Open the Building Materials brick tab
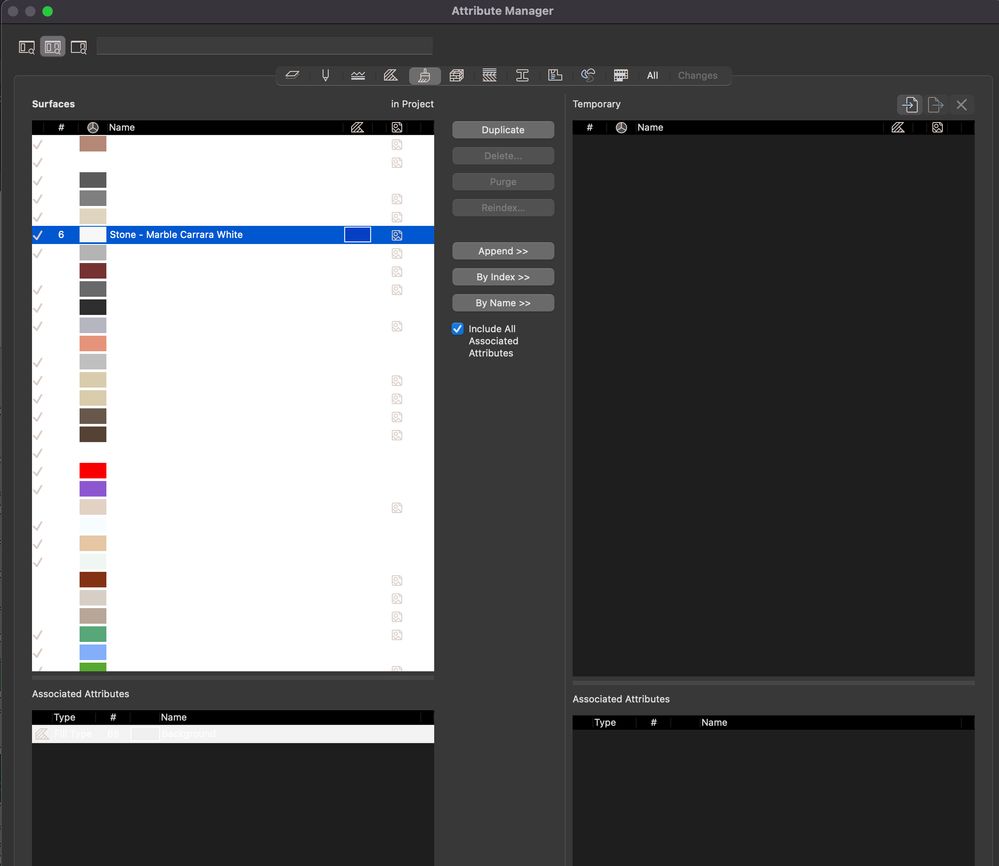999x866 pixels. click(456, 75)
